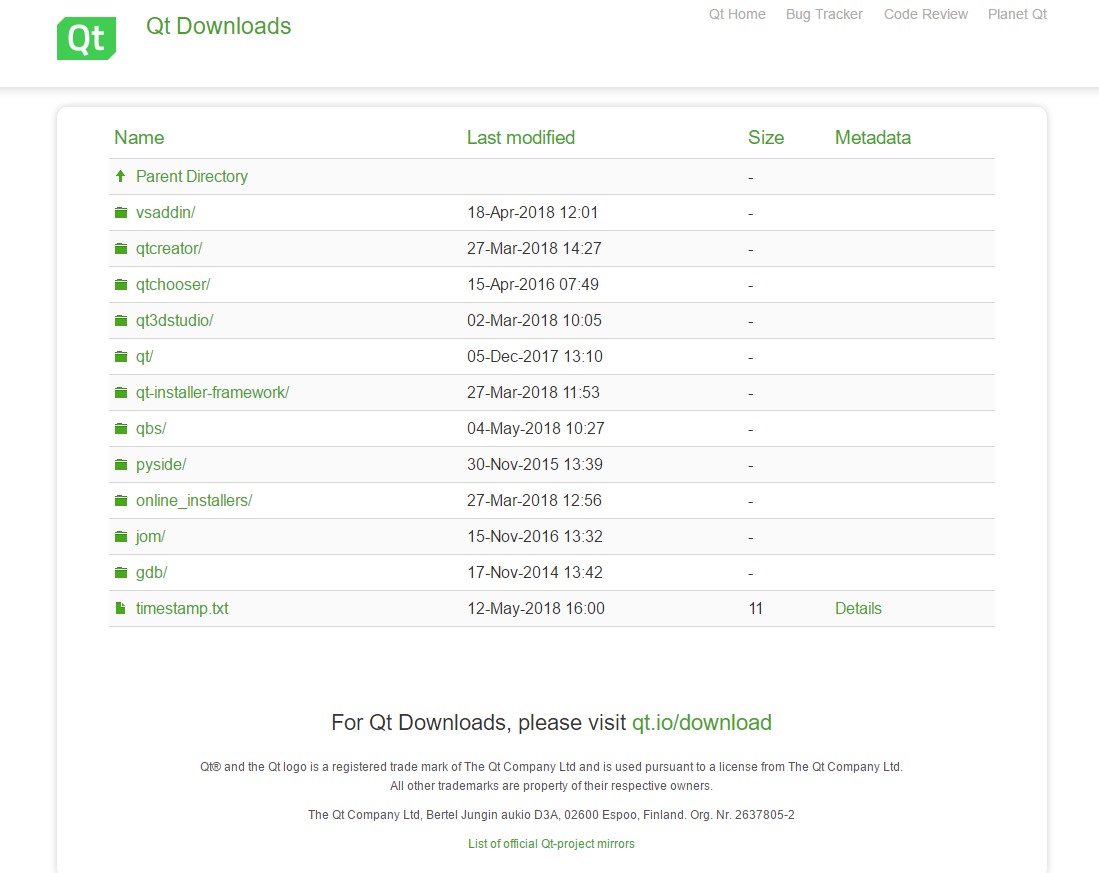Click the up arrow icon beside Parent Directory
This screenshot has width=1099, height=873.
pos(121,176)
